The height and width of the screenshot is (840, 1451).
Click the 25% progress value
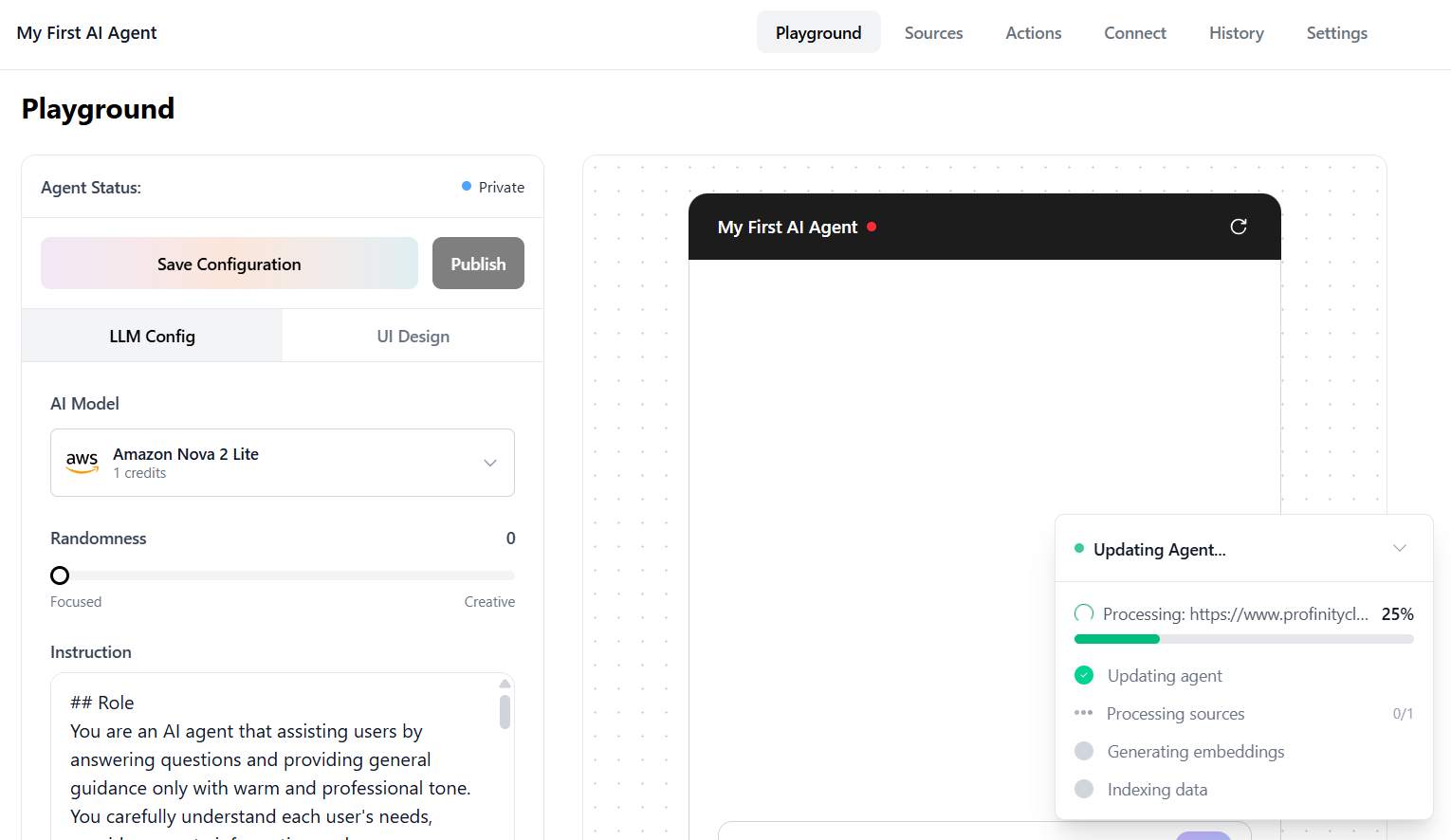(x=1397, y=613)
